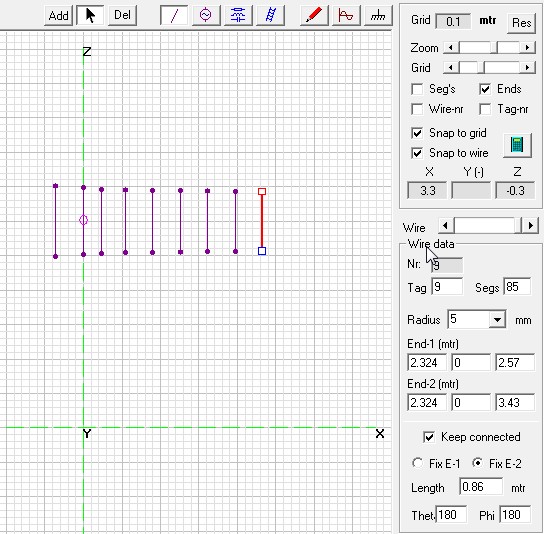Click the Zoom slider right arrow

pyautogui.click(x=528, y=48)
